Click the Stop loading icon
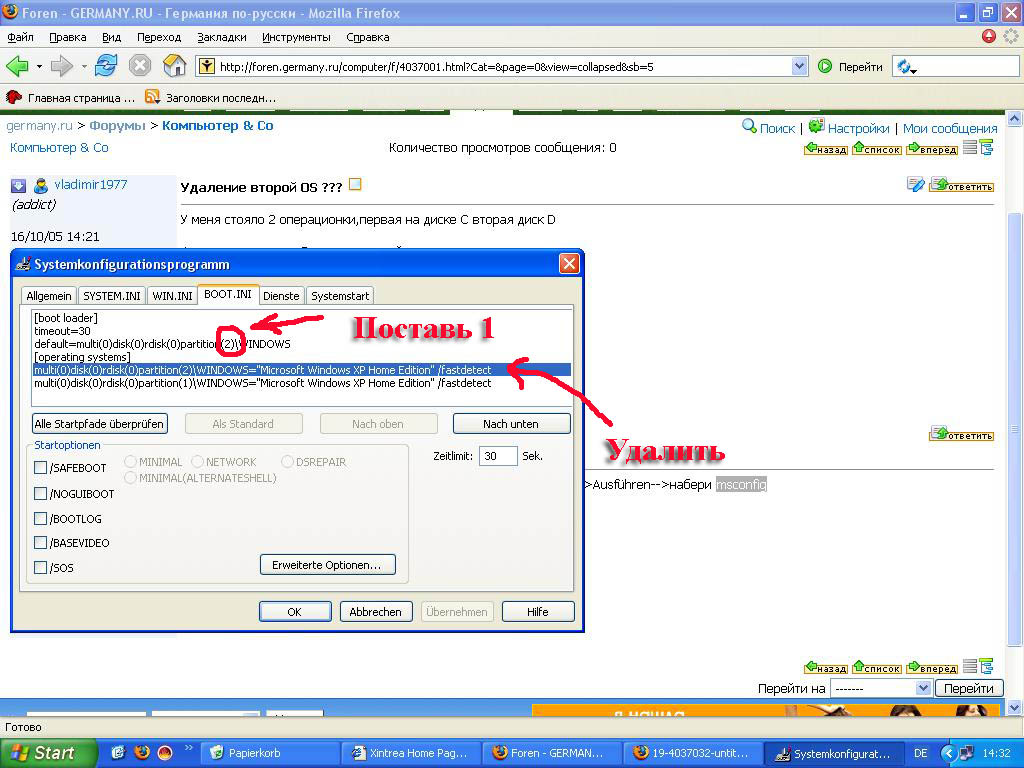The image size is (1024, 768). point(140,66)
